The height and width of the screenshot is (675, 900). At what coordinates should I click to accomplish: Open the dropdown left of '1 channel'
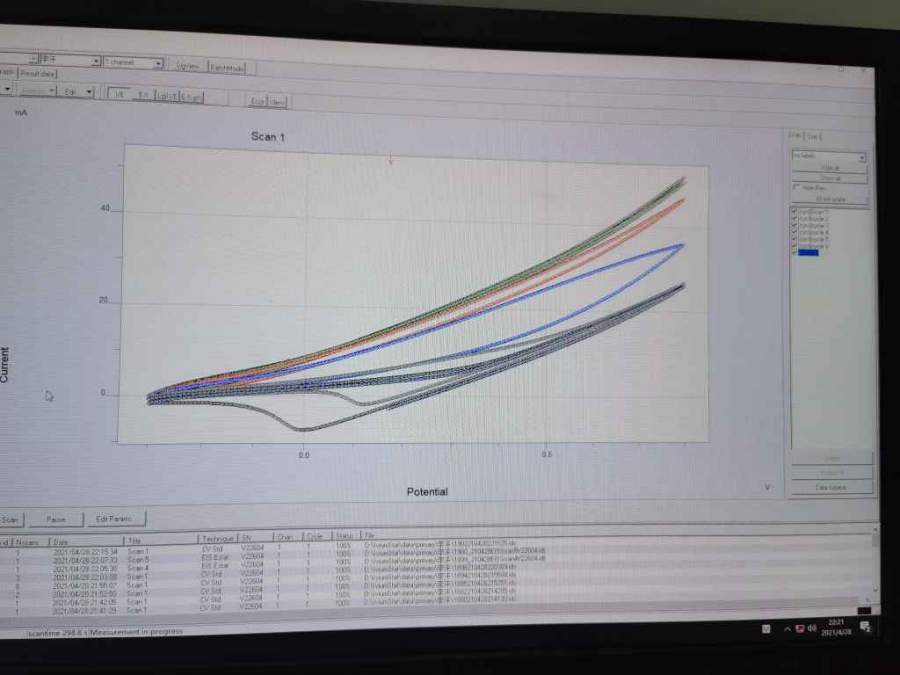point(71,60)
